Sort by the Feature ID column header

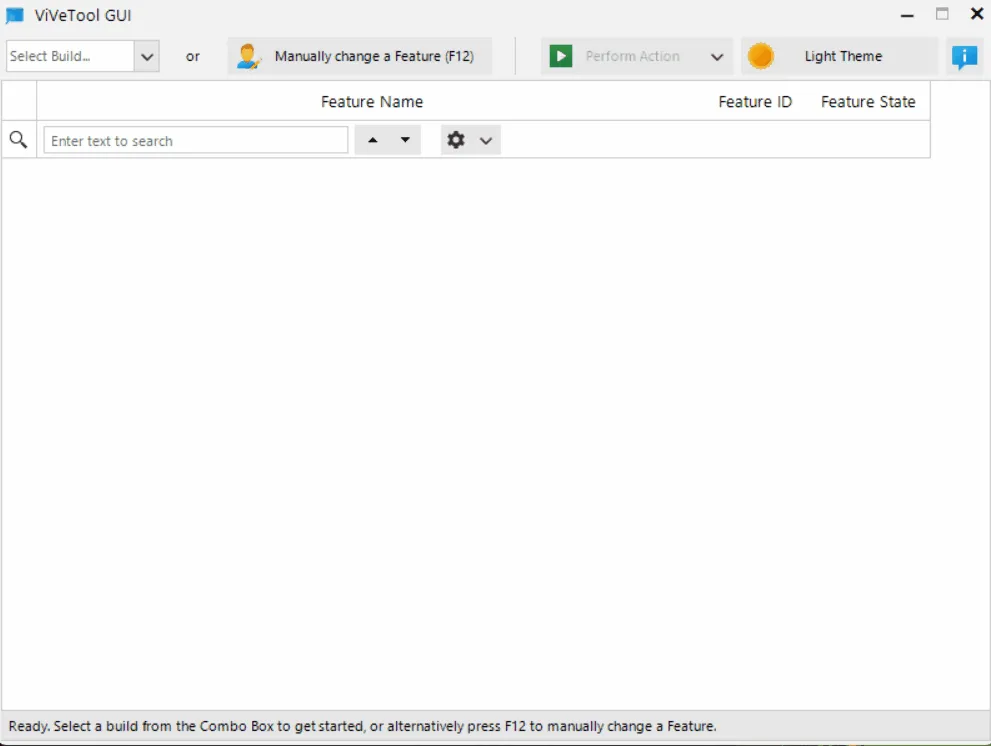[x=755, y=102]
